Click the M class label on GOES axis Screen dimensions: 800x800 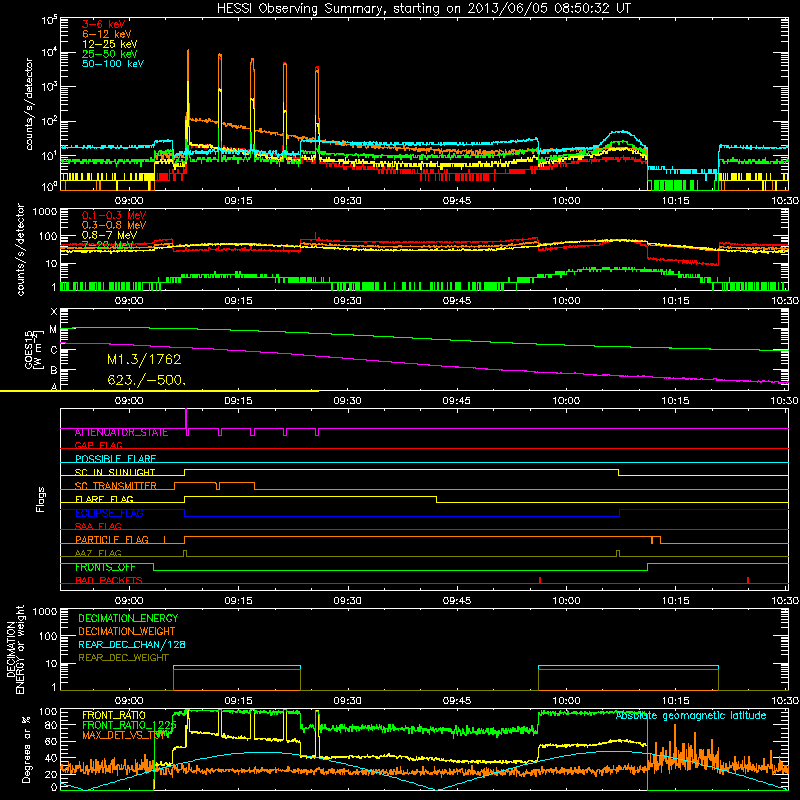pyautogui.click(x=53, y=330)
